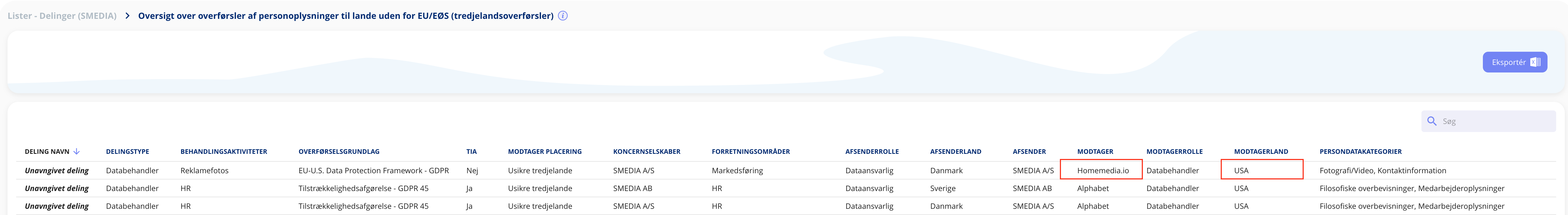1568x215 pixels.
Task: Sort by the Modtagerland column header
Action: coord(1261,152)
